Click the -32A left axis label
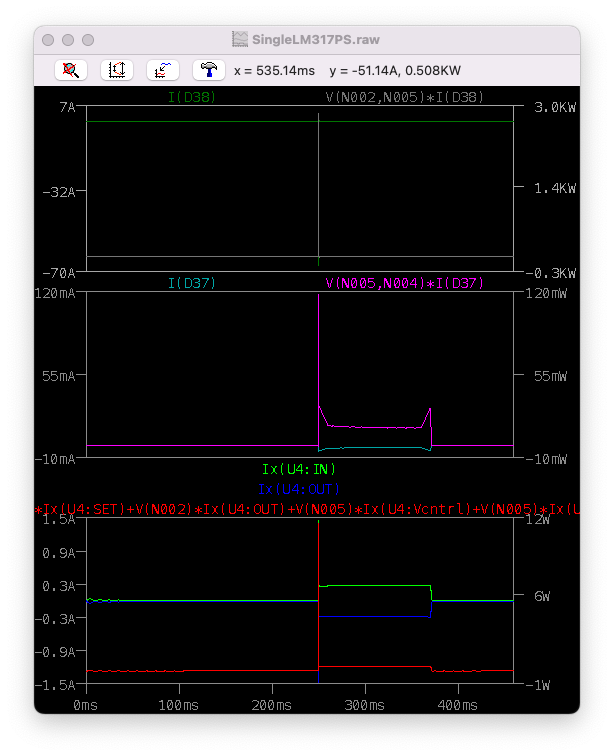The width and height of the screenshot is (614, 756). coord(59,192)
